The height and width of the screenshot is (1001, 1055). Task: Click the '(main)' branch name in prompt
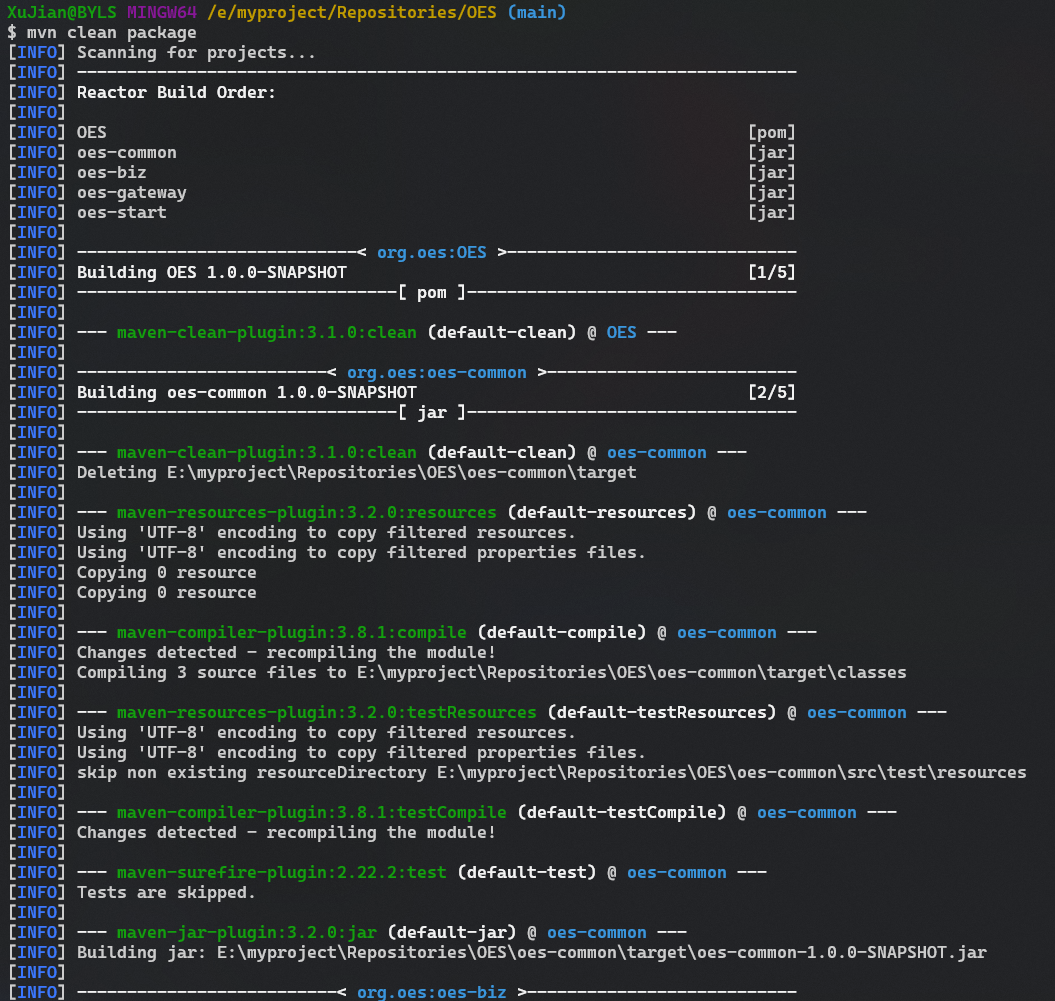(537, 13)
